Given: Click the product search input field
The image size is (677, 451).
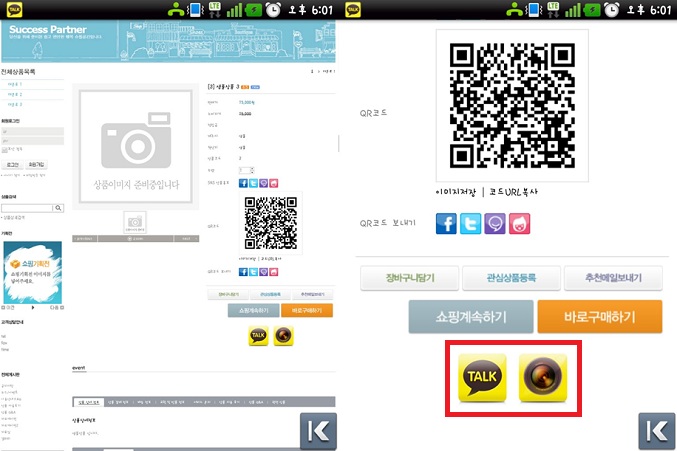Looking at the screenshot, I should 27,208.
